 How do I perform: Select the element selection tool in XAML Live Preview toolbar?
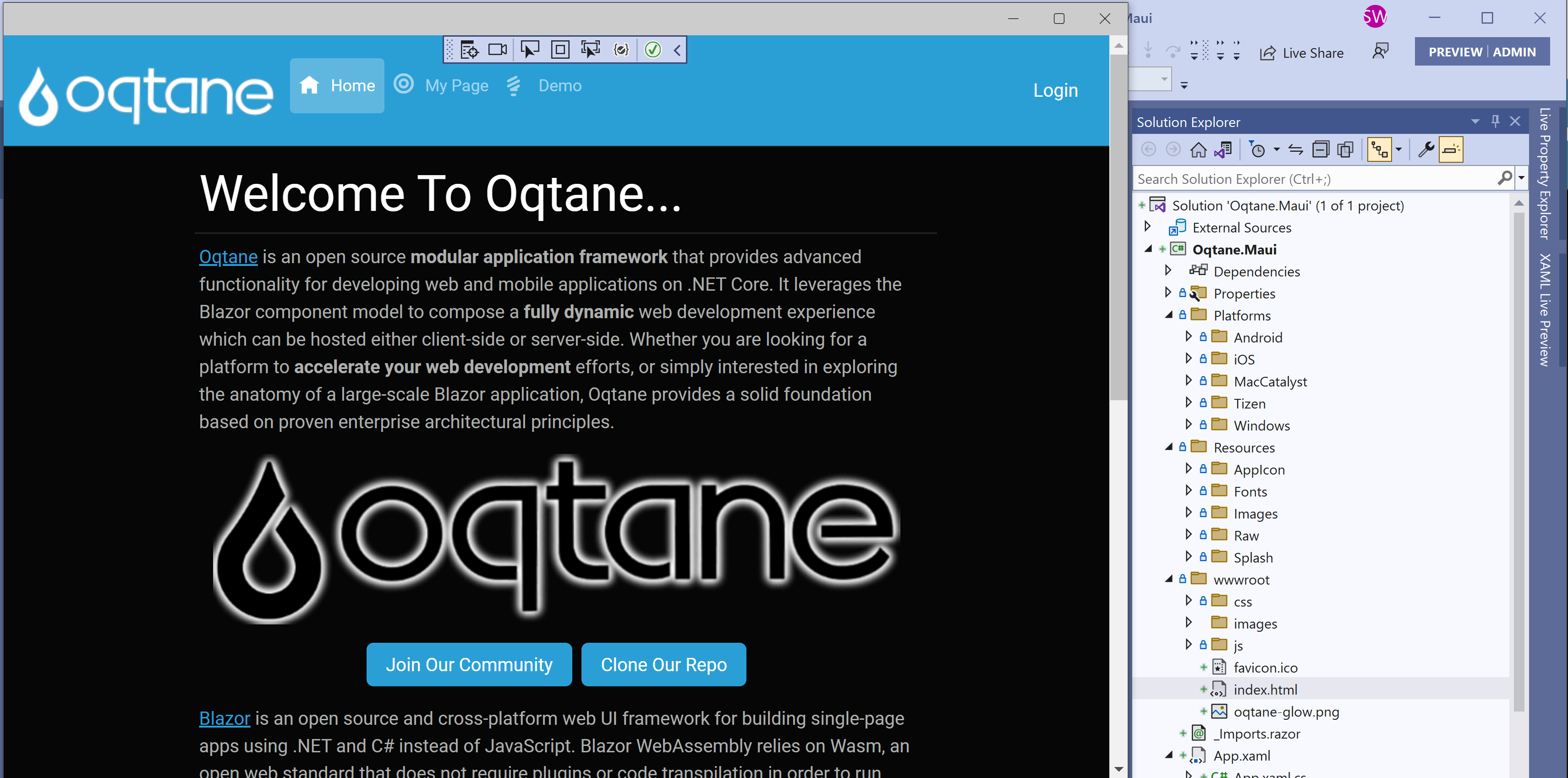pos(530,50)
